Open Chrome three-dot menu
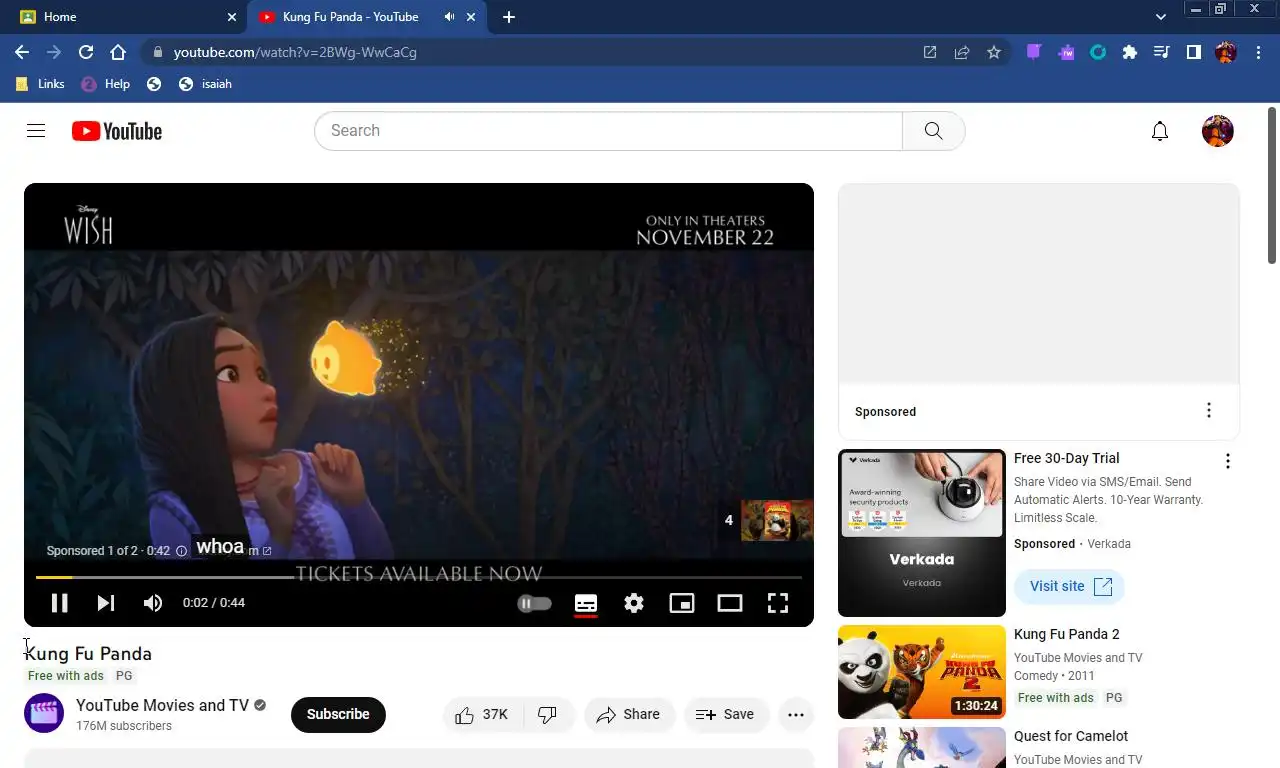The width and height of the screenshot is (1280, 768). tap(1258, 52)
